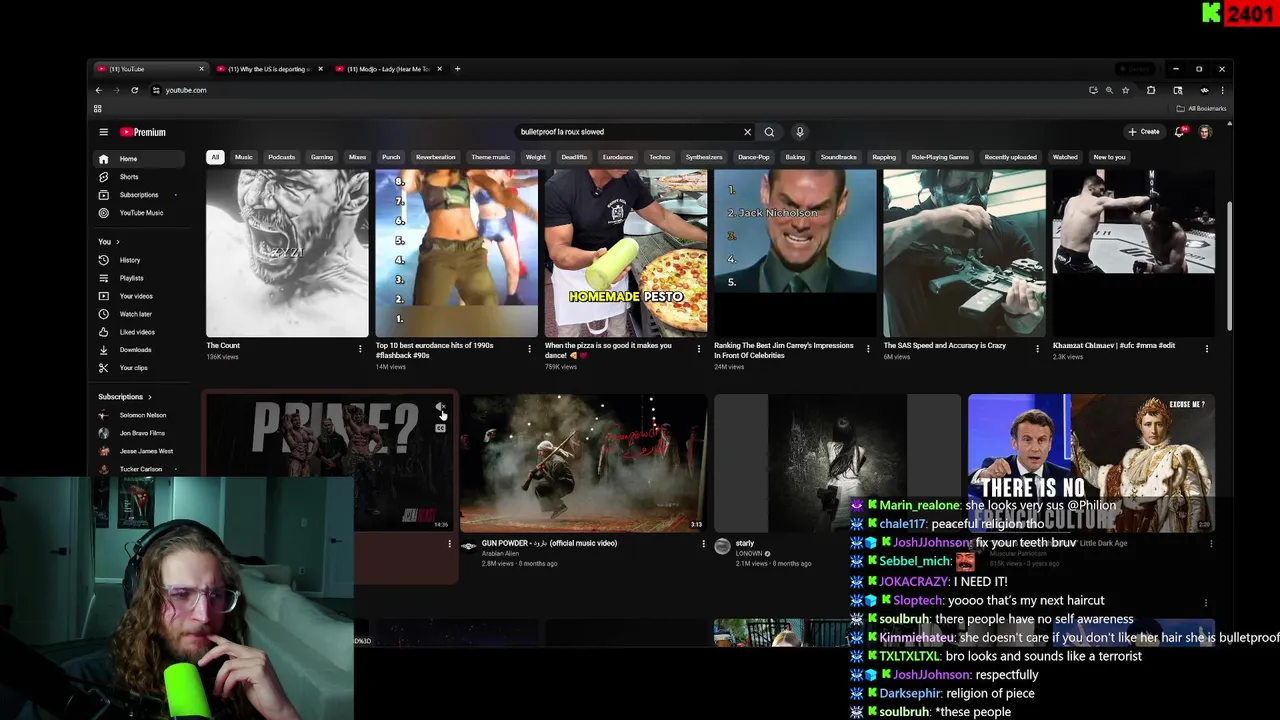
Task: Open the Jack Nicholson impressions thumbnail
Action: click(795, 253)
